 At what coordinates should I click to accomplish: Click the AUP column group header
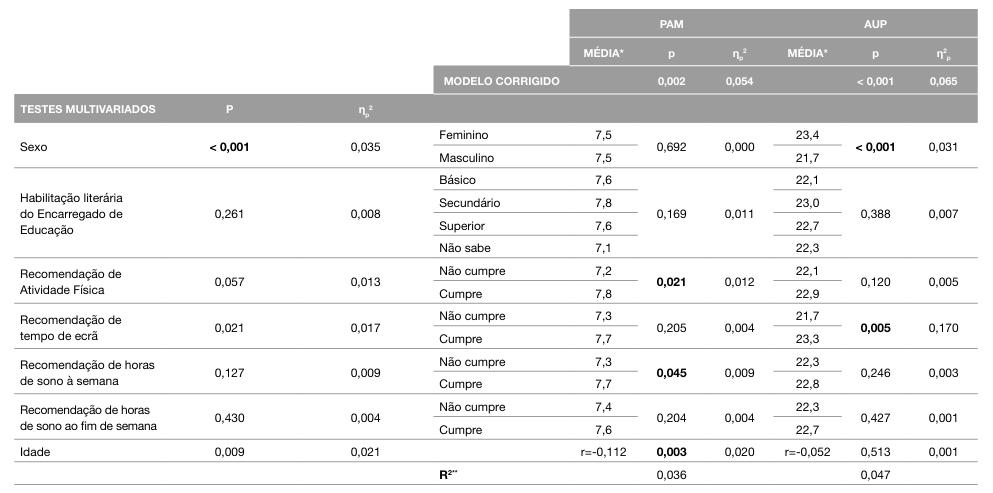tap(875, 22)
